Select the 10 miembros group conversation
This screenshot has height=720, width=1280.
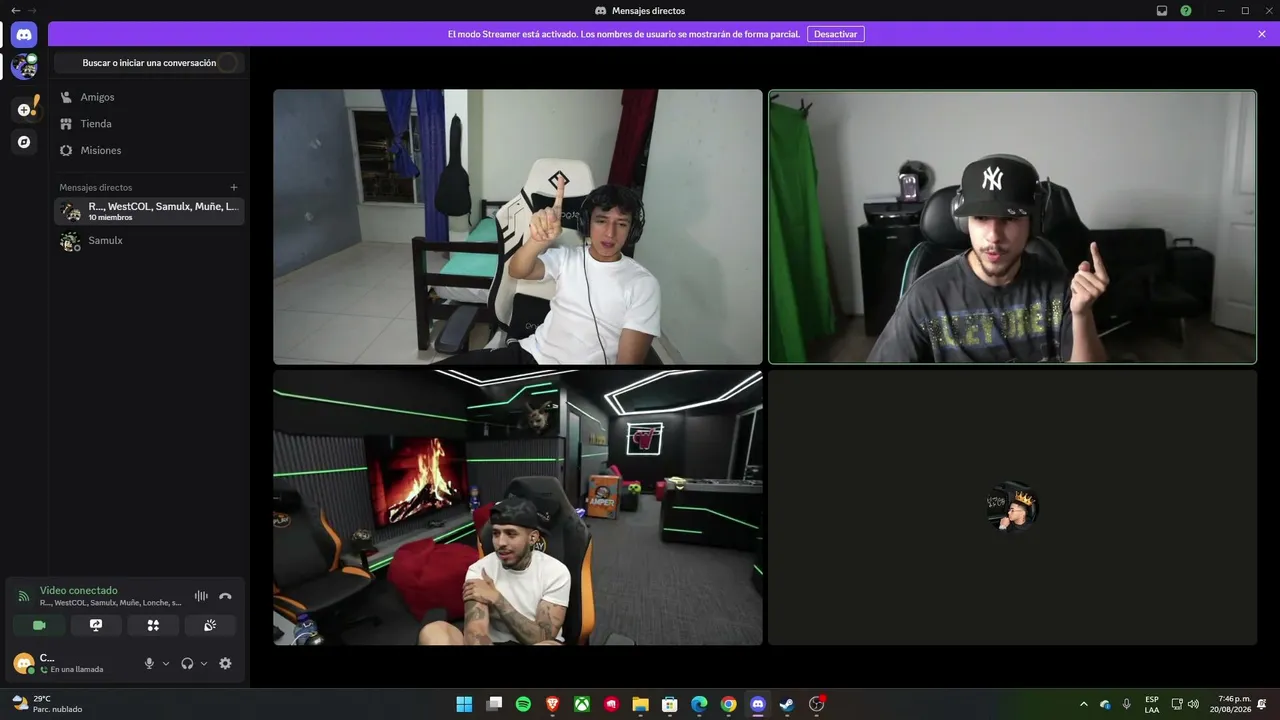click(149, 211)
